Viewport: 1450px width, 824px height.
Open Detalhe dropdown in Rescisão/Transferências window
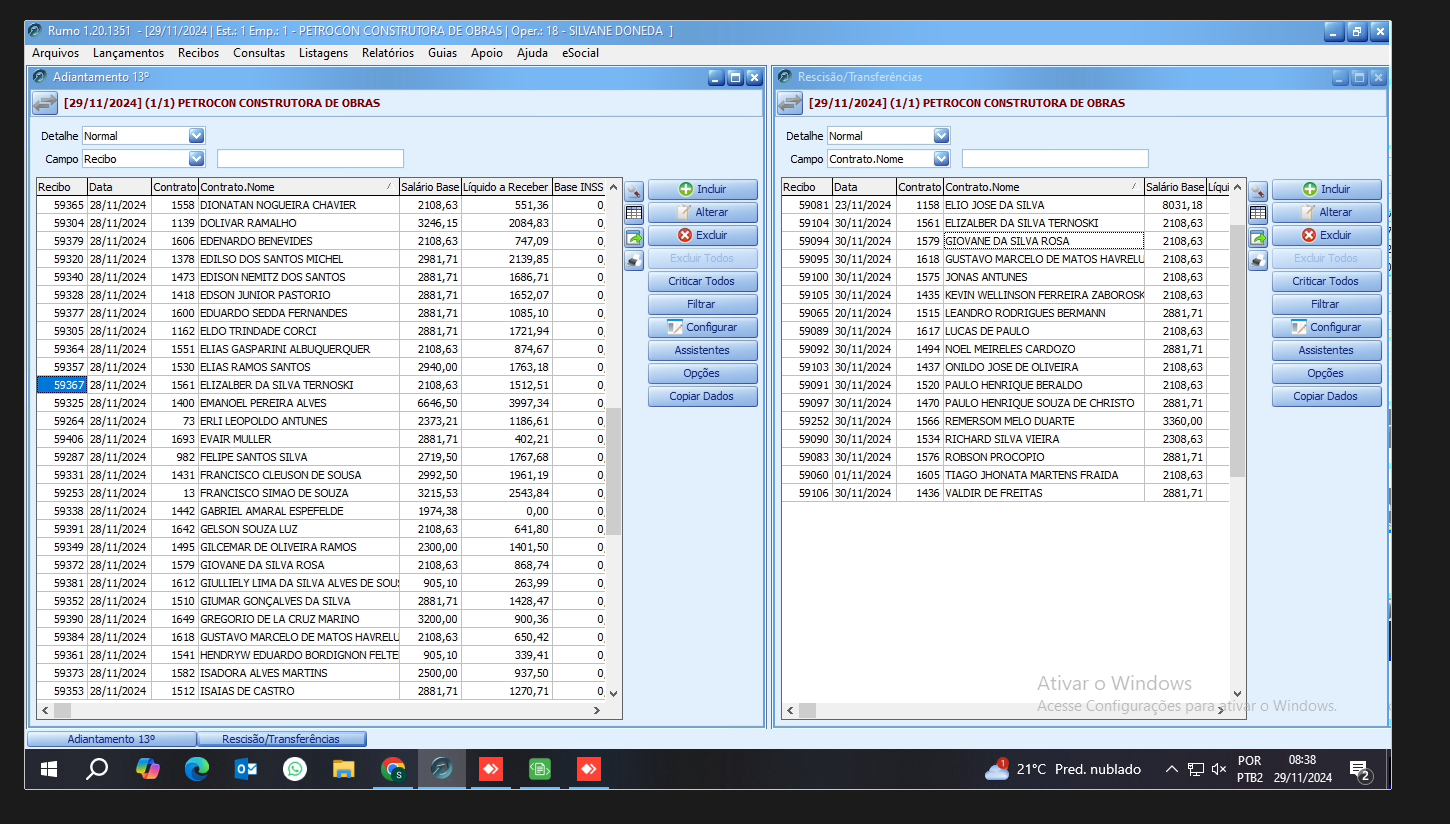(x=941, y=135)
